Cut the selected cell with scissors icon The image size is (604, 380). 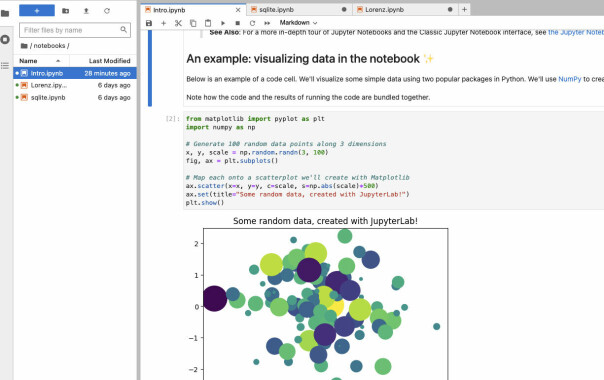point(178,23)
